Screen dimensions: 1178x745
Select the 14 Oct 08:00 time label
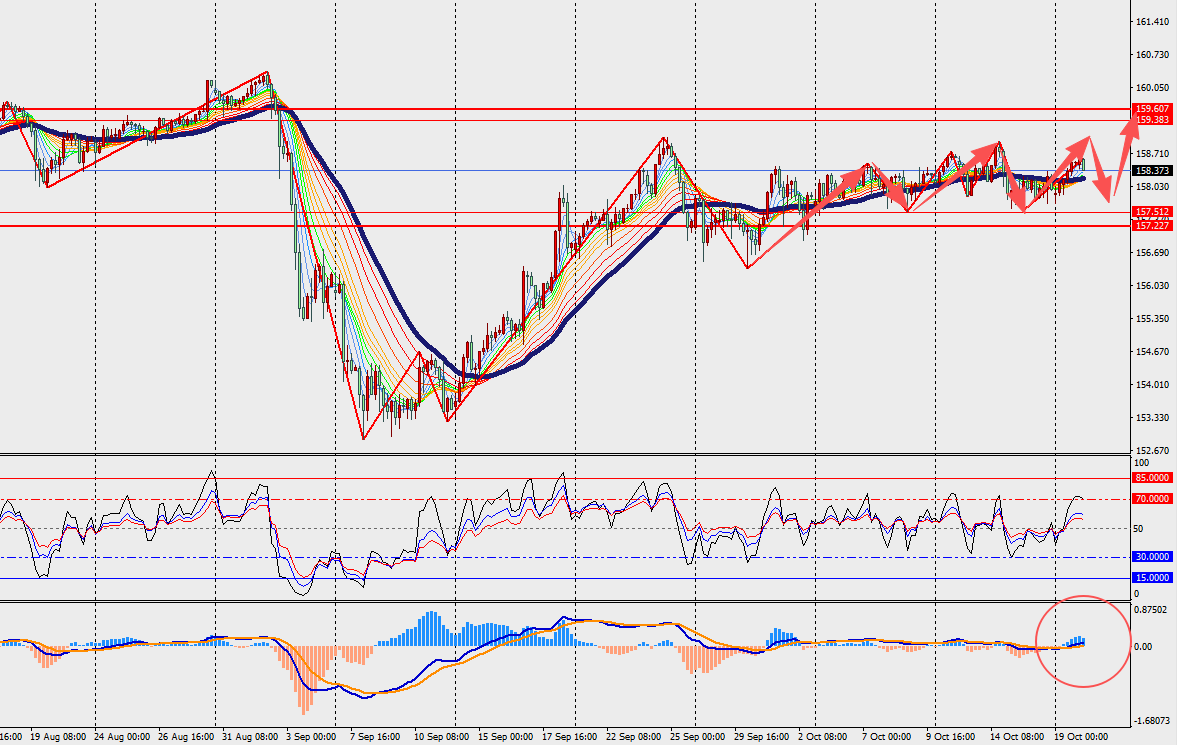click(1017, 737)
